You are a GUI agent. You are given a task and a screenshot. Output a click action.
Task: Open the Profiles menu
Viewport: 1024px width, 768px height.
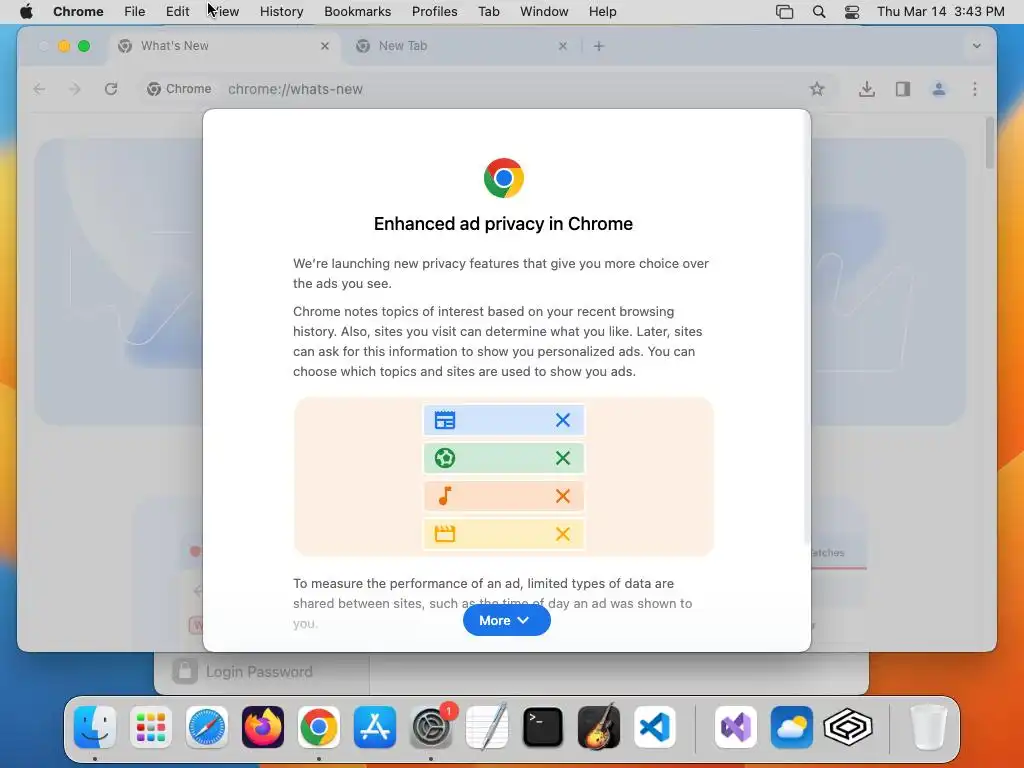434,12
